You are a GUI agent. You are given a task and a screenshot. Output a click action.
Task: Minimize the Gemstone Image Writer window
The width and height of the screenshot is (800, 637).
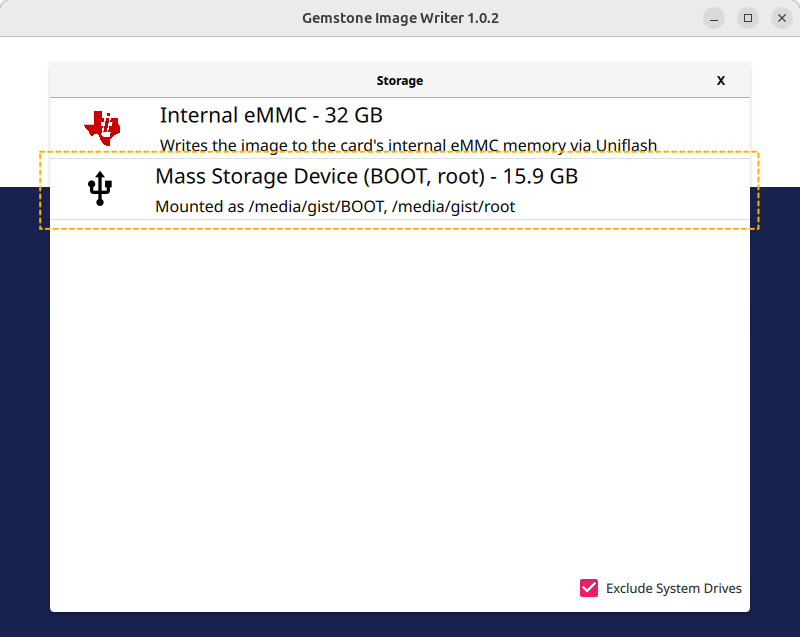click(714, 18)
